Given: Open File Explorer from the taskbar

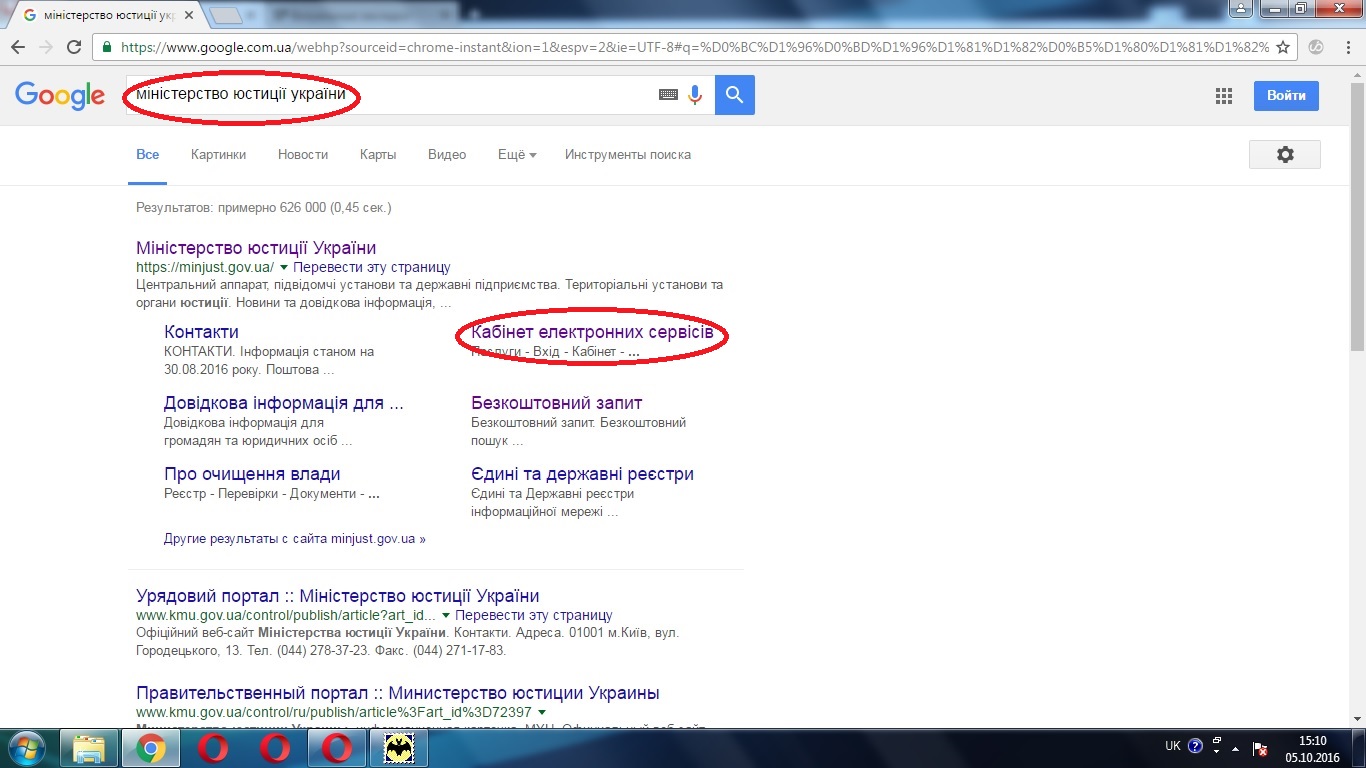Looking at the screenshot, I should (x=89, y=748).
